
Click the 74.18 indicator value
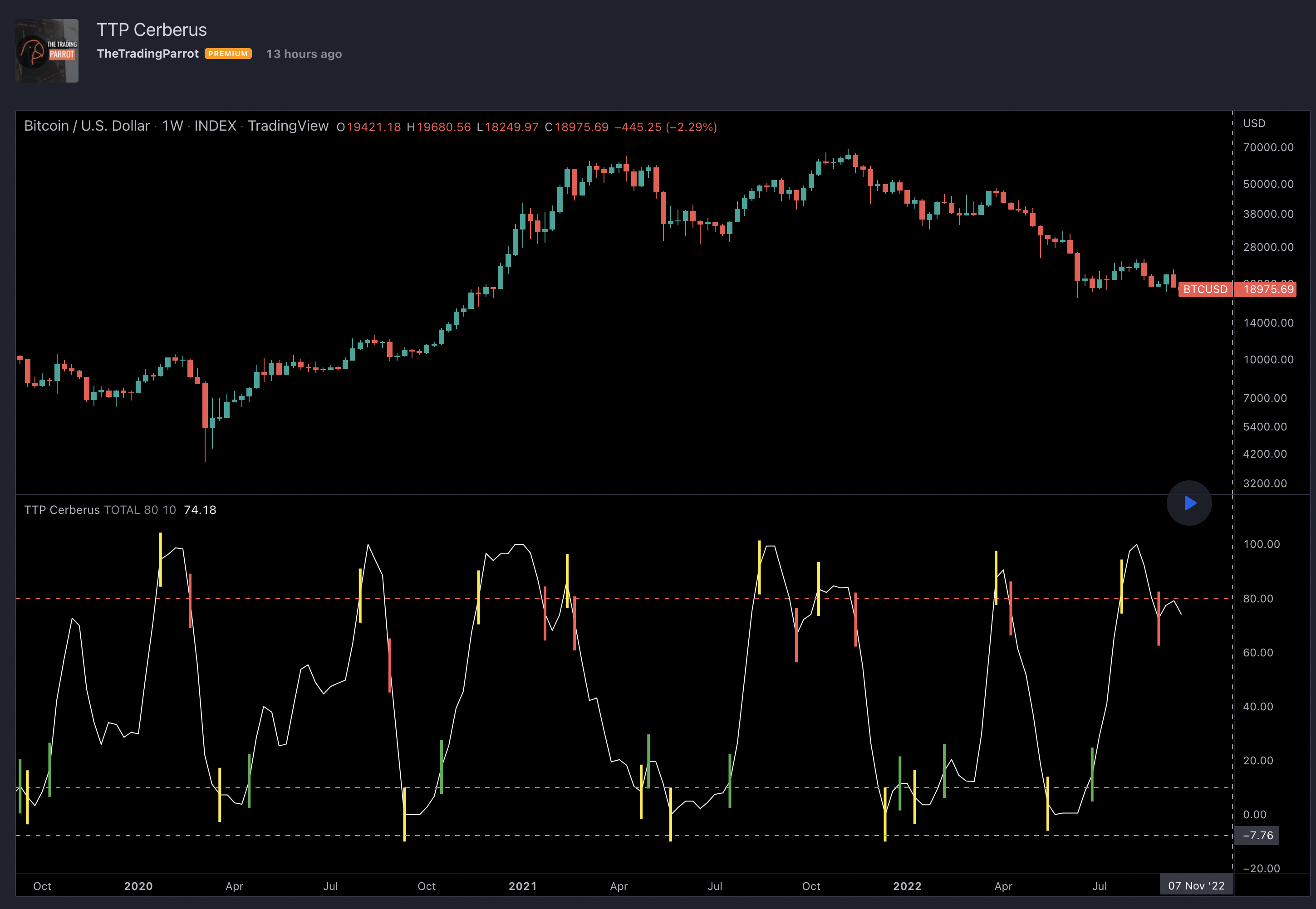click(200, 510)
